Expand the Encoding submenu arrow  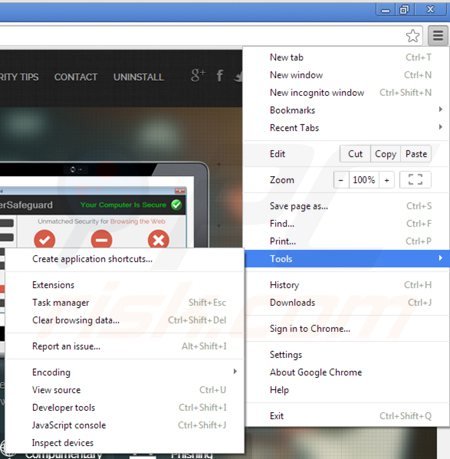click(x=235, y=371)
